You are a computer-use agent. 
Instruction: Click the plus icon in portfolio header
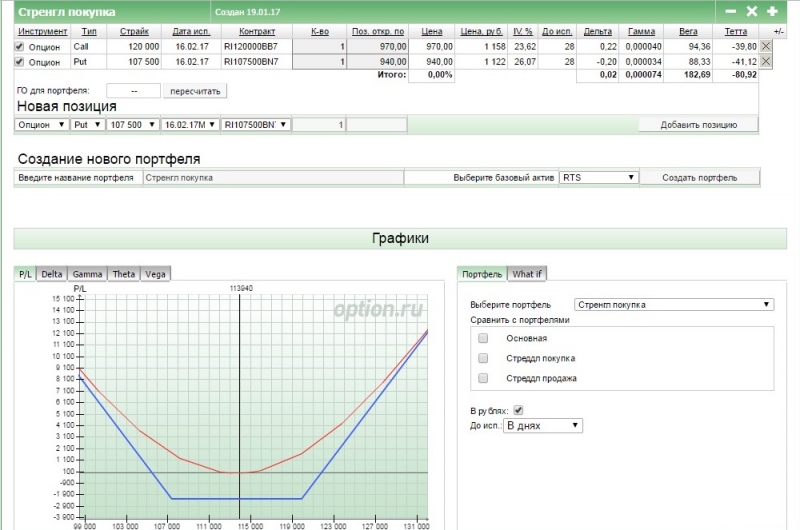pyautogui.click(x=772, y=11)
